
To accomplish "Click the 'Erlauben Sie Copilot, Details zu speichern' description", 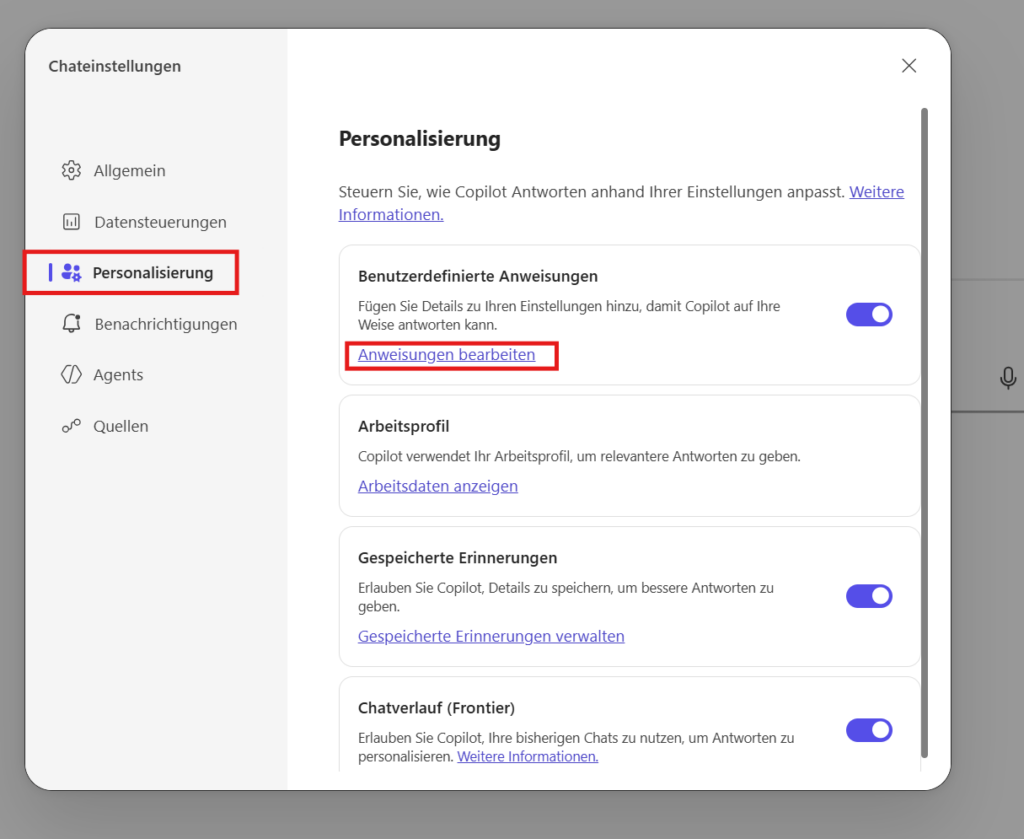I will click(x=566, y=597).
